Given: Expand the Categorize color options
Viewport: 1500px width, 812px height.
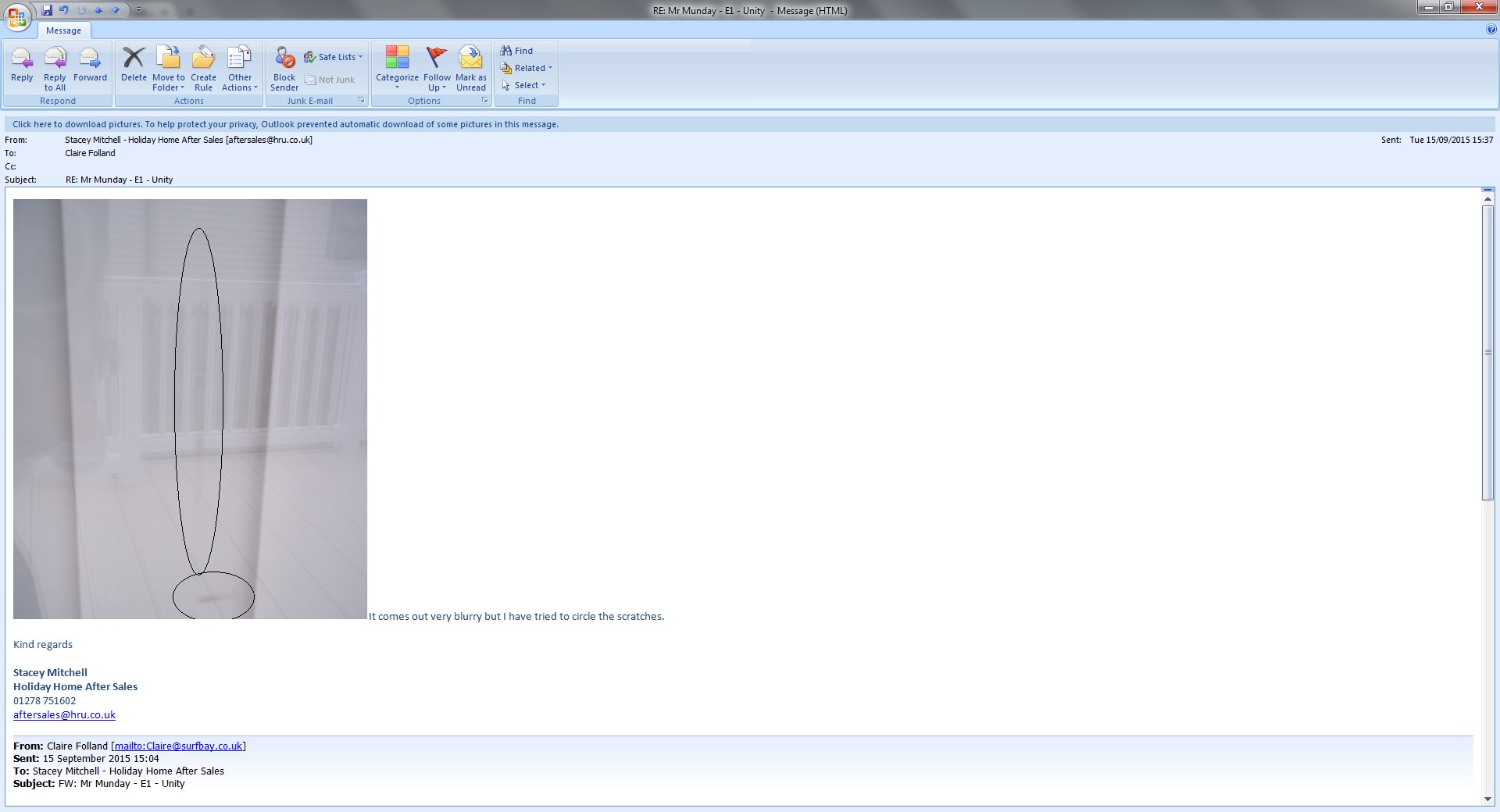Looking at the screenshot, I should click(x=397, y=67).
